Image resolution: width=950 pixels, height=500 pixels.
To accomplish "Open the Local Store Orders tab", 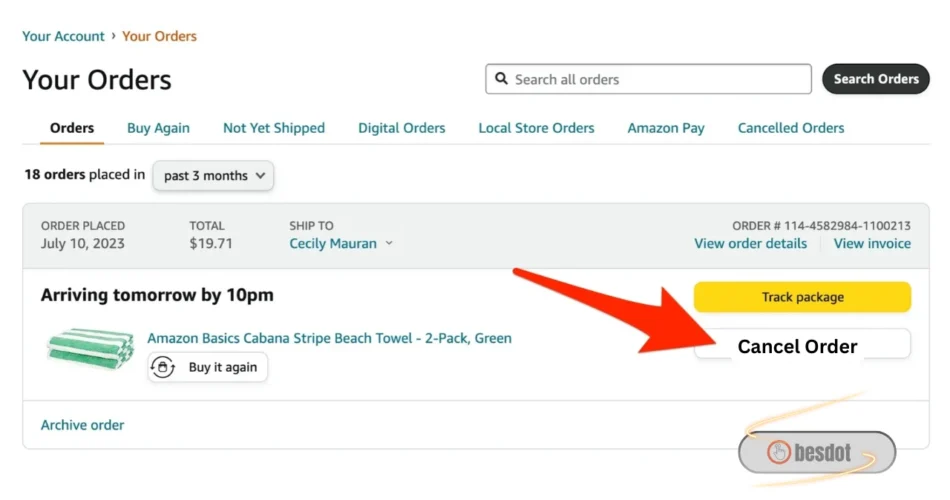I will [x=536, y=128].
